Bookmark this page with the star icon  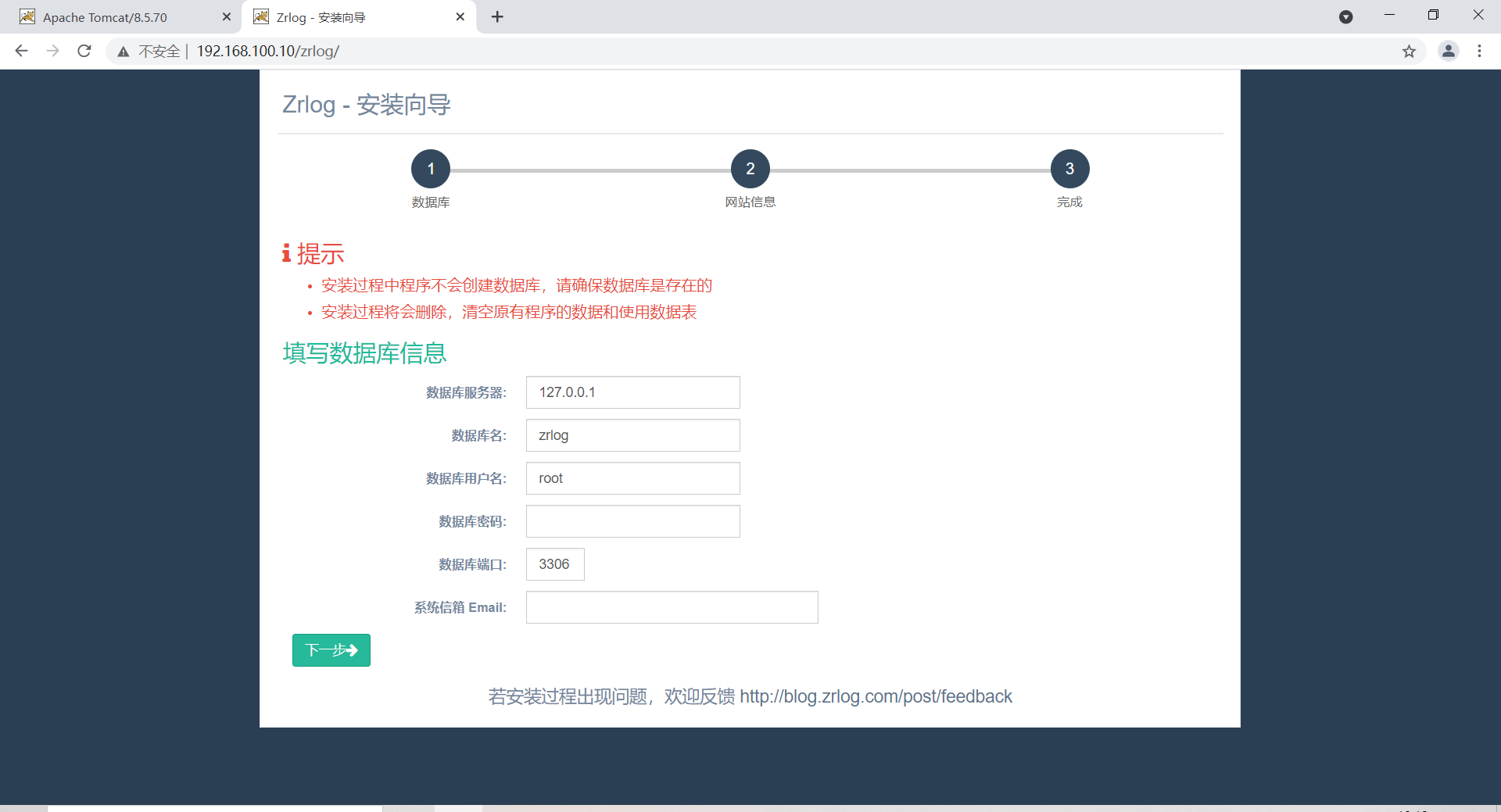pos(1409,52)
